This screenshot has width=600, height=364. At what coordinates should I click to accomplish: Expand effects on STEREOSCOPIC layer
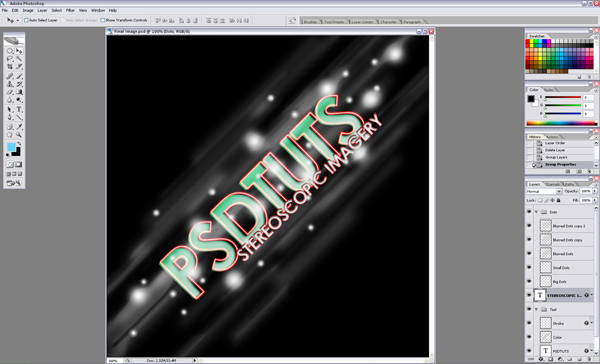pyautogui.click(x=592, y=295)
